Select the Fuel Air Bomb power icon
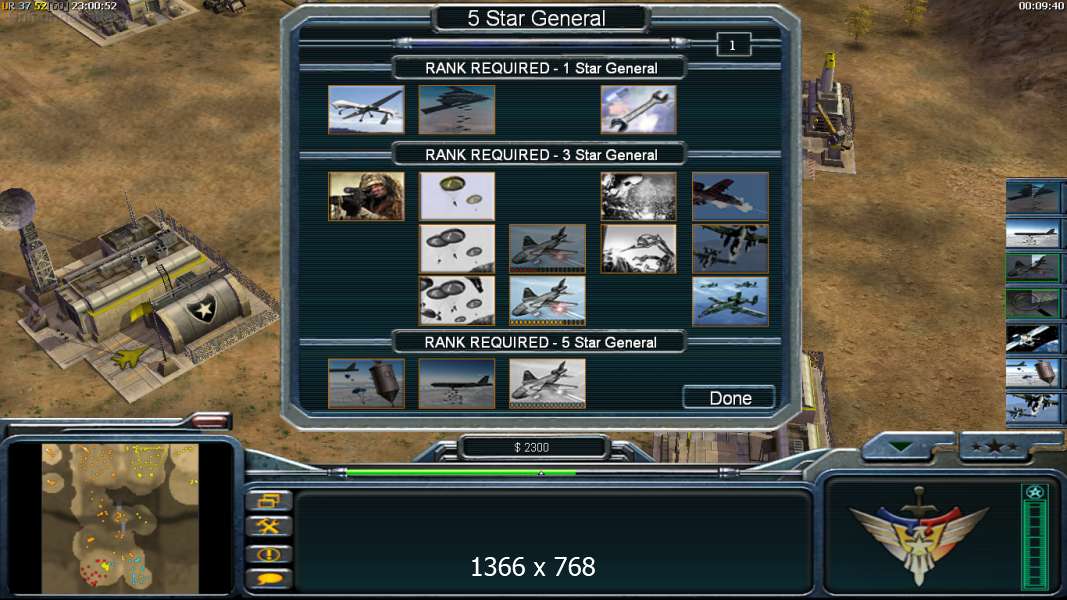This screenshot has width=1067, height=600. [x=366, y=384]
